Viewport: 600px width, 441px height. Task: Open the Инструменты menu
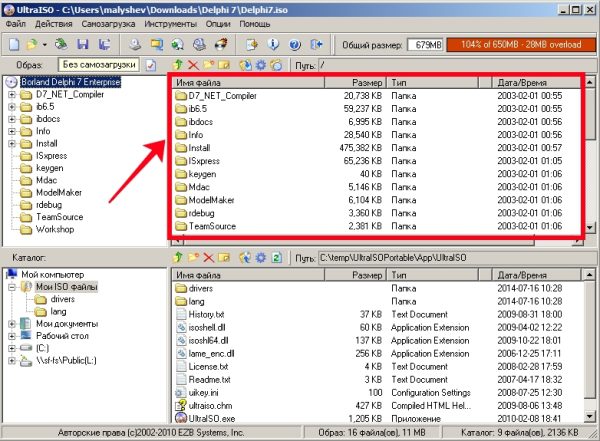coord(171,24)
